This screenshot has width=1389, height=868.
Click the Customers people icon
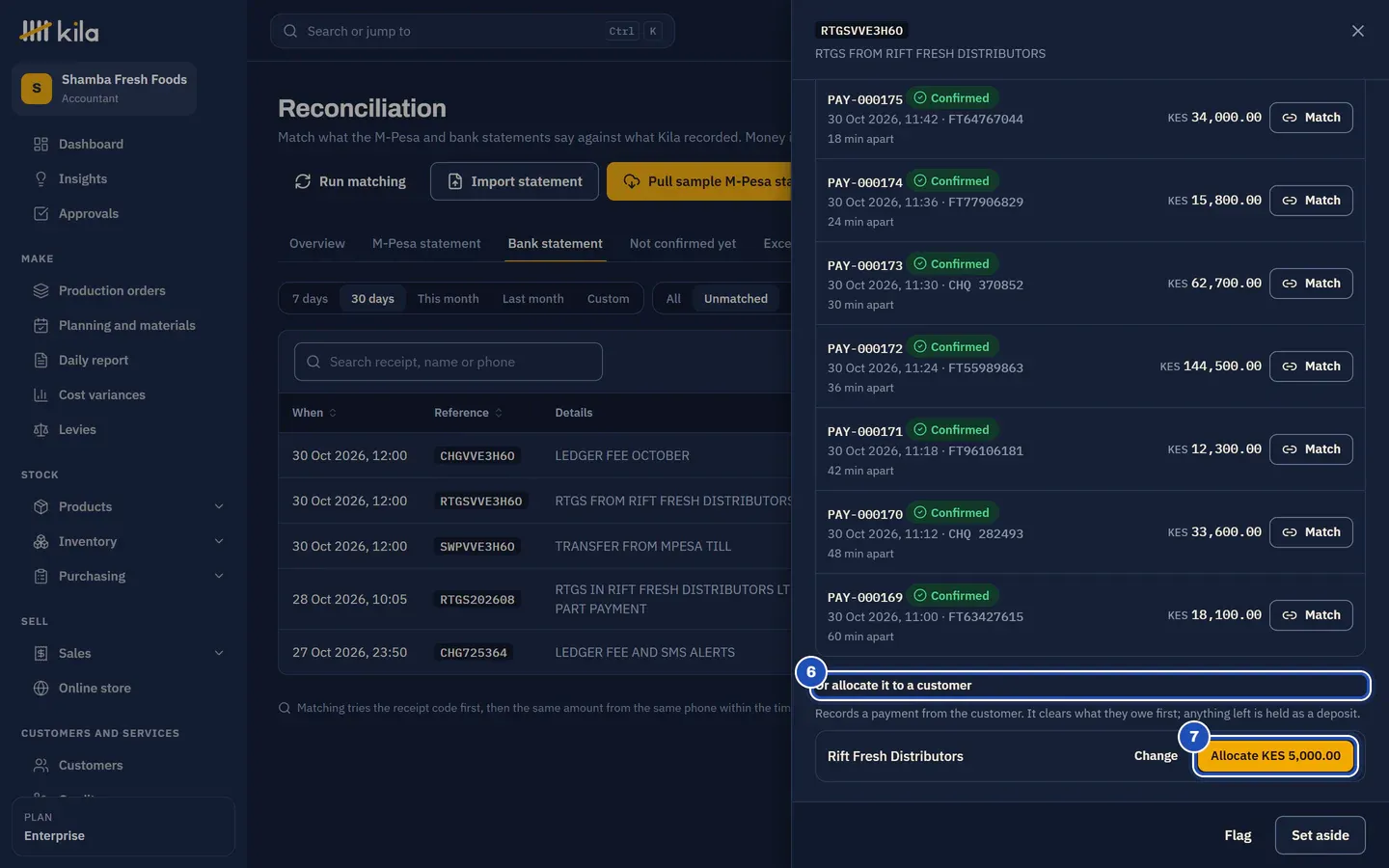coord(41,766)
